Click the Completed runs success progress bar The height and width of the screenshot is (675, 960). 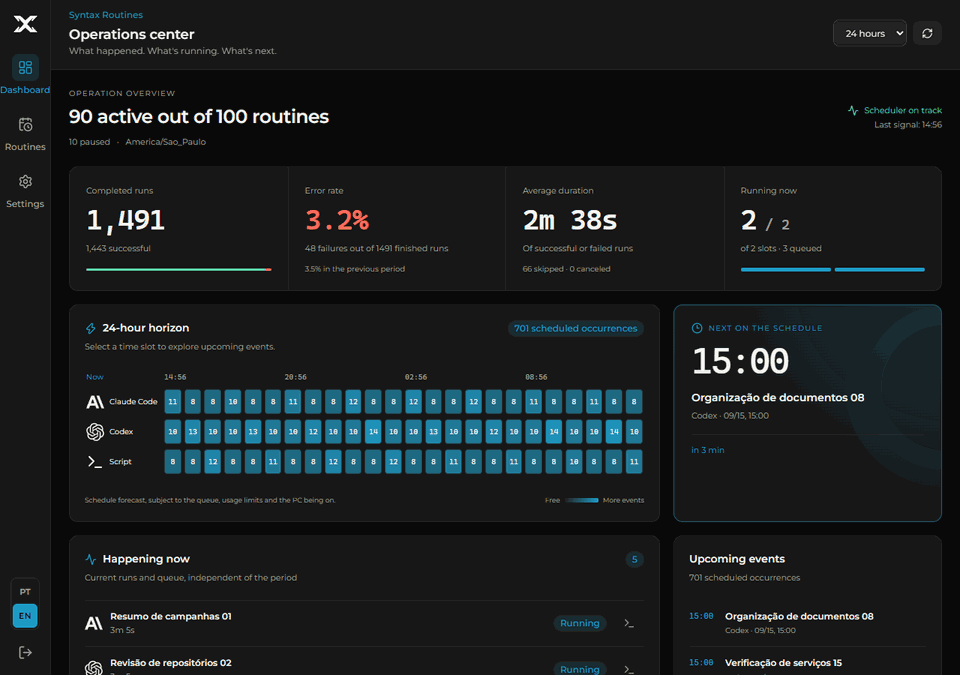pos(179,270)
